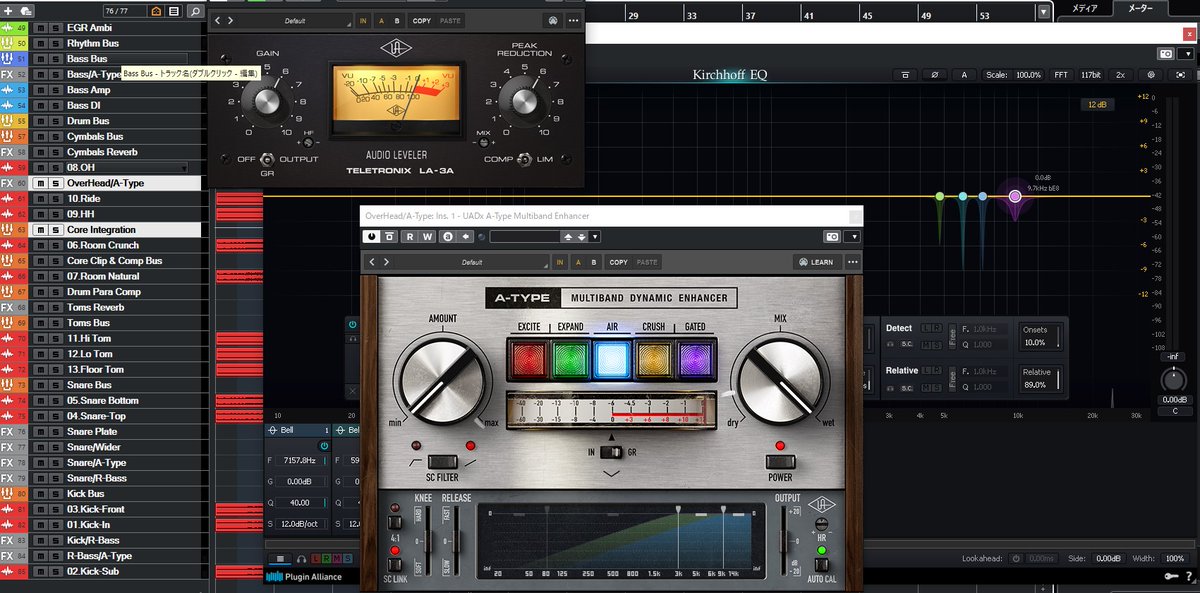Open LA-3A more options ellipsis
1200x593 pixels.
[x=572, y=20]
